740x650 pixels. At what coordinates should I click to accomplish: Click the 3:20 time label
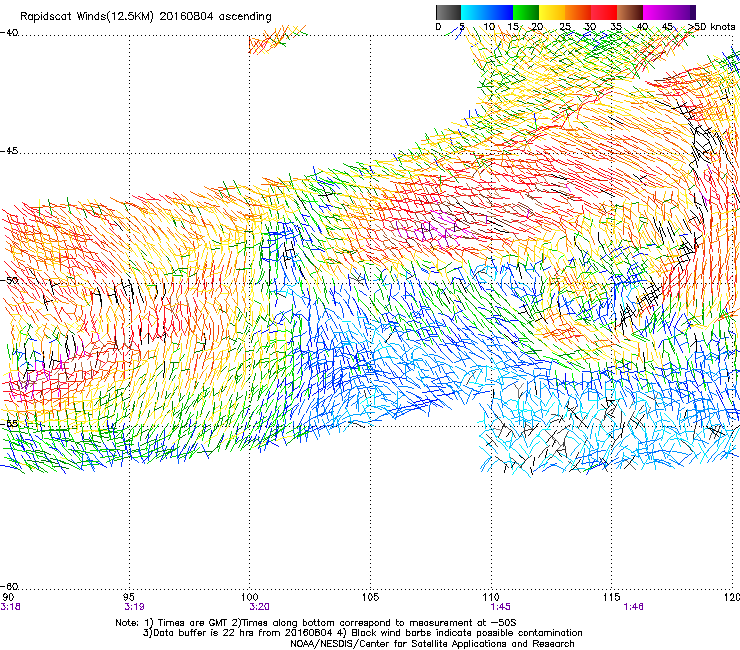pyautogui.click(x=259, y=607)
